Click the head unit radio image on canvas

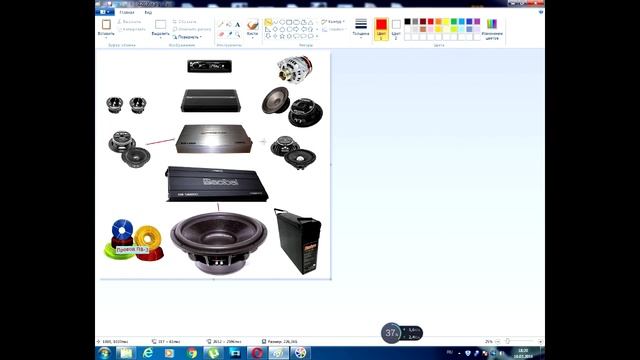(x=209, y=66)
